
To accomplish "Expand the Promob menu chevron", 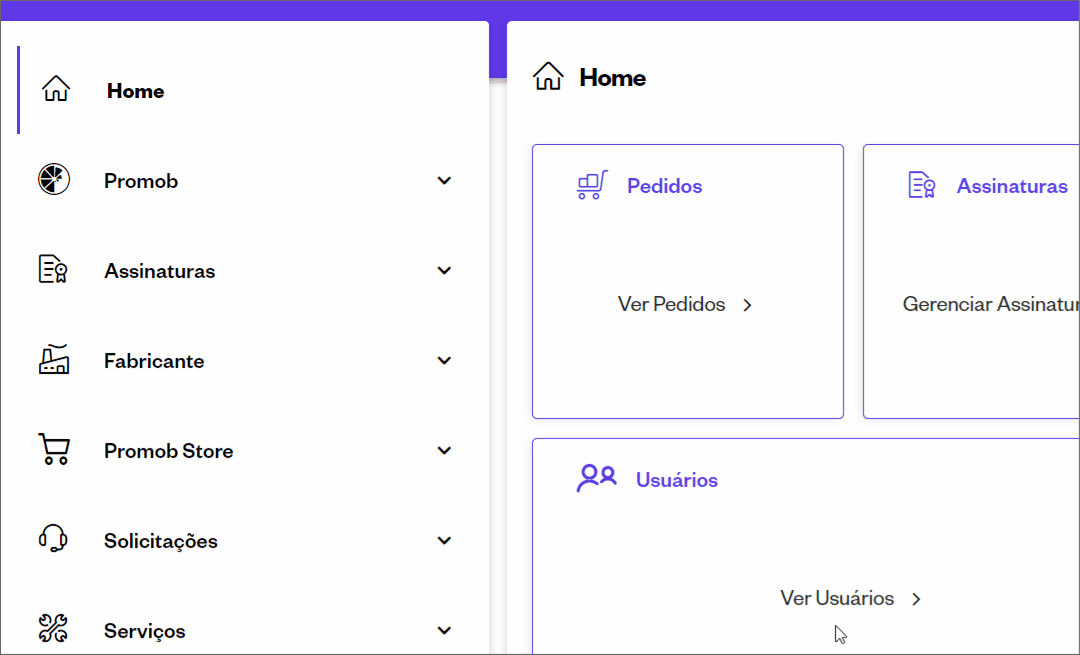I will click(444, 180).
